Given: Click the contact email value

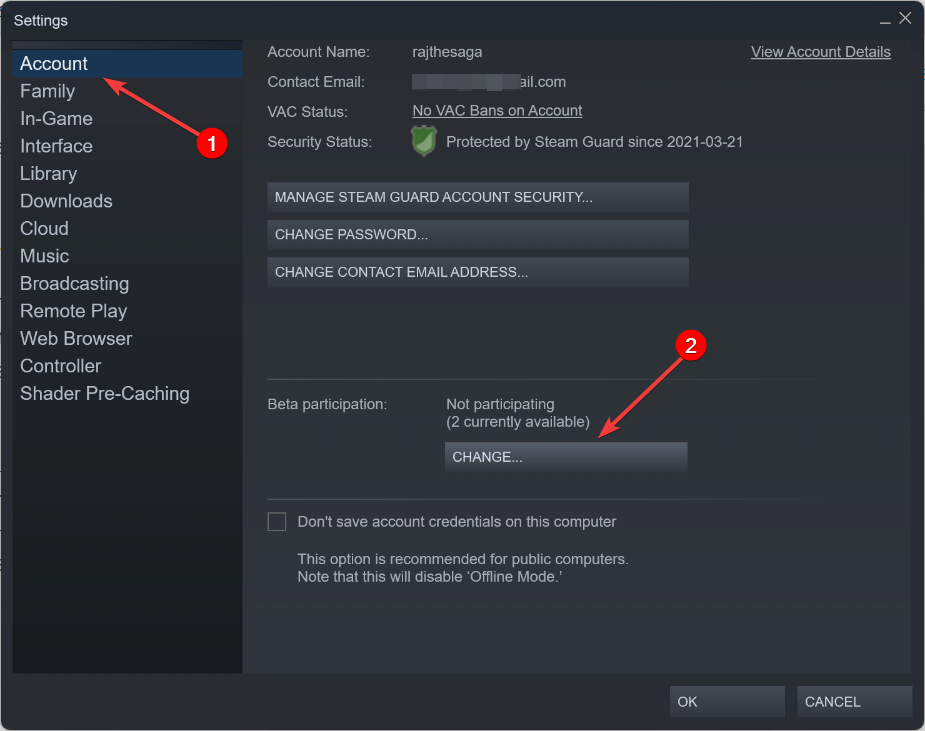Looking at the screenshot, I should point(489,82).
